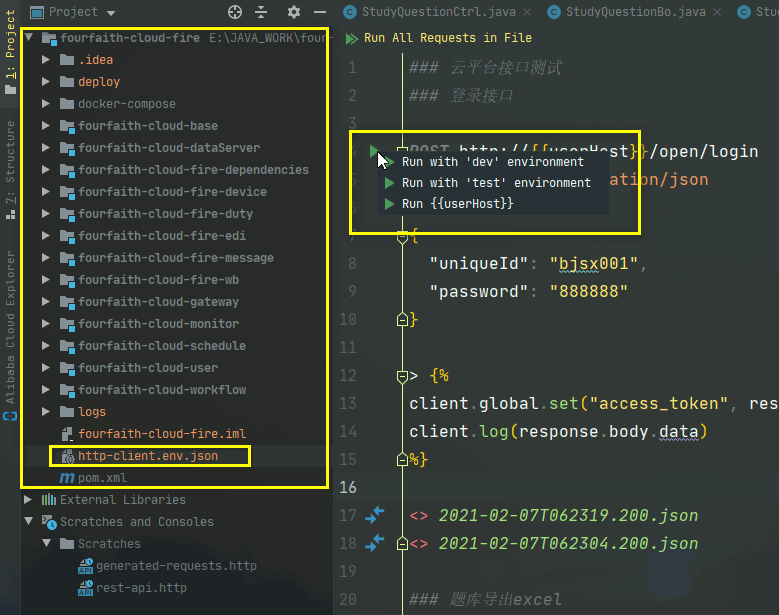Close the StudyQuestionCtrl.java tab
779x615 pixels.
point(528,12)
